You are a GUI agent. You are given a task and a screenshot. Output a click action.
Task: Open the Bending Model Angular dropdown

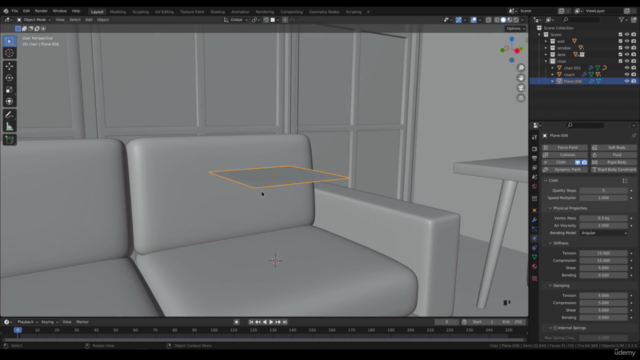tap(604, 233)
